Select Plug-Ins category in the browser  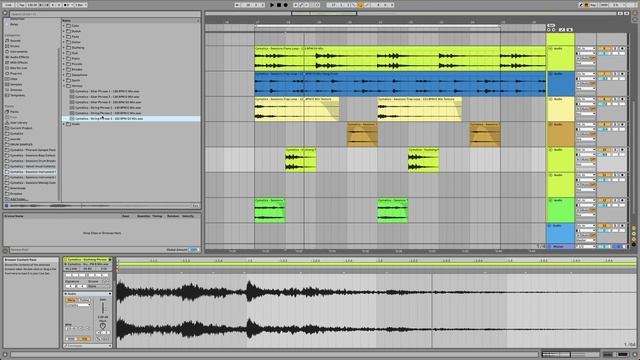[16, 73]
